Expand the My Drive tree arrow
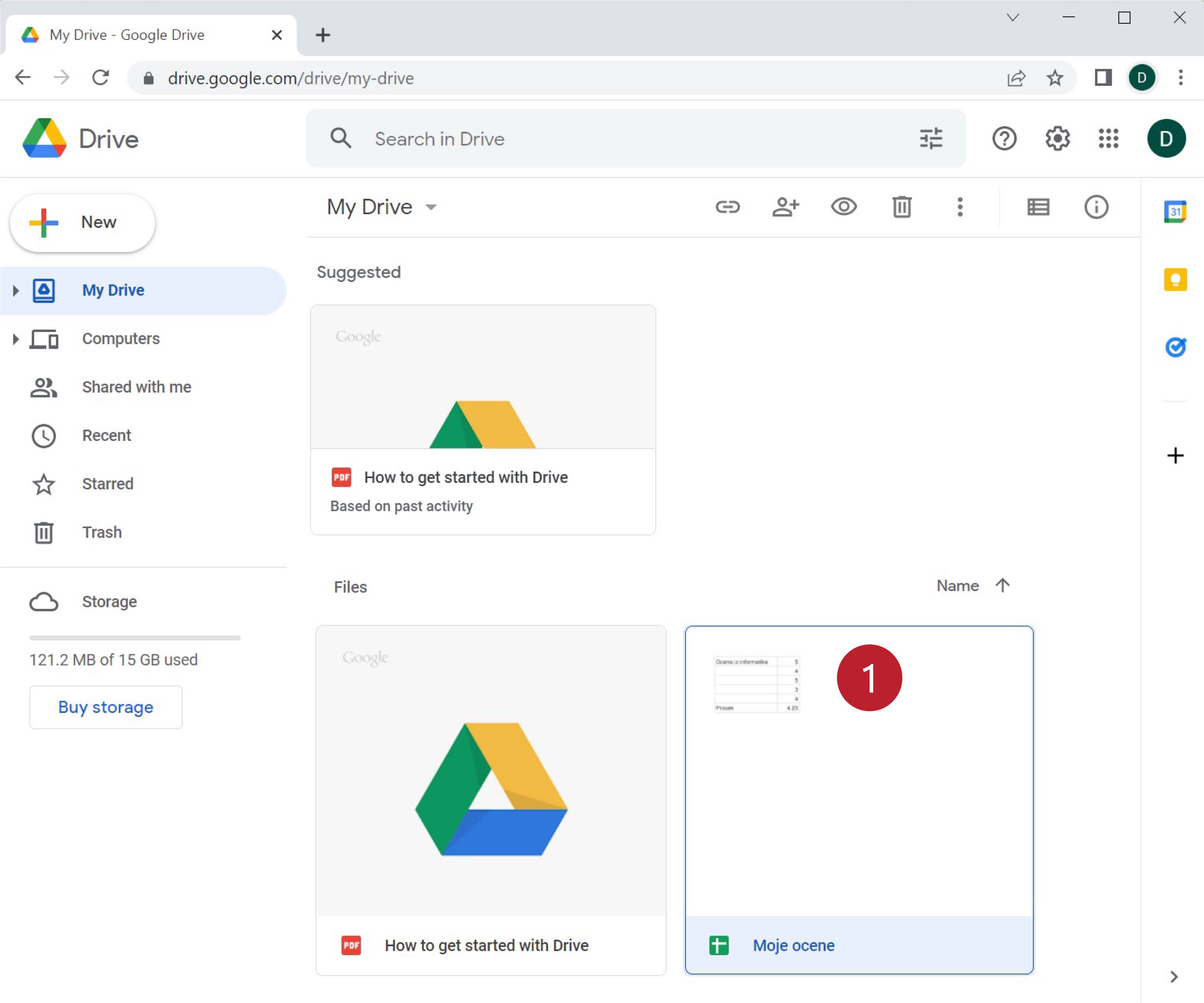 (16, 291)
